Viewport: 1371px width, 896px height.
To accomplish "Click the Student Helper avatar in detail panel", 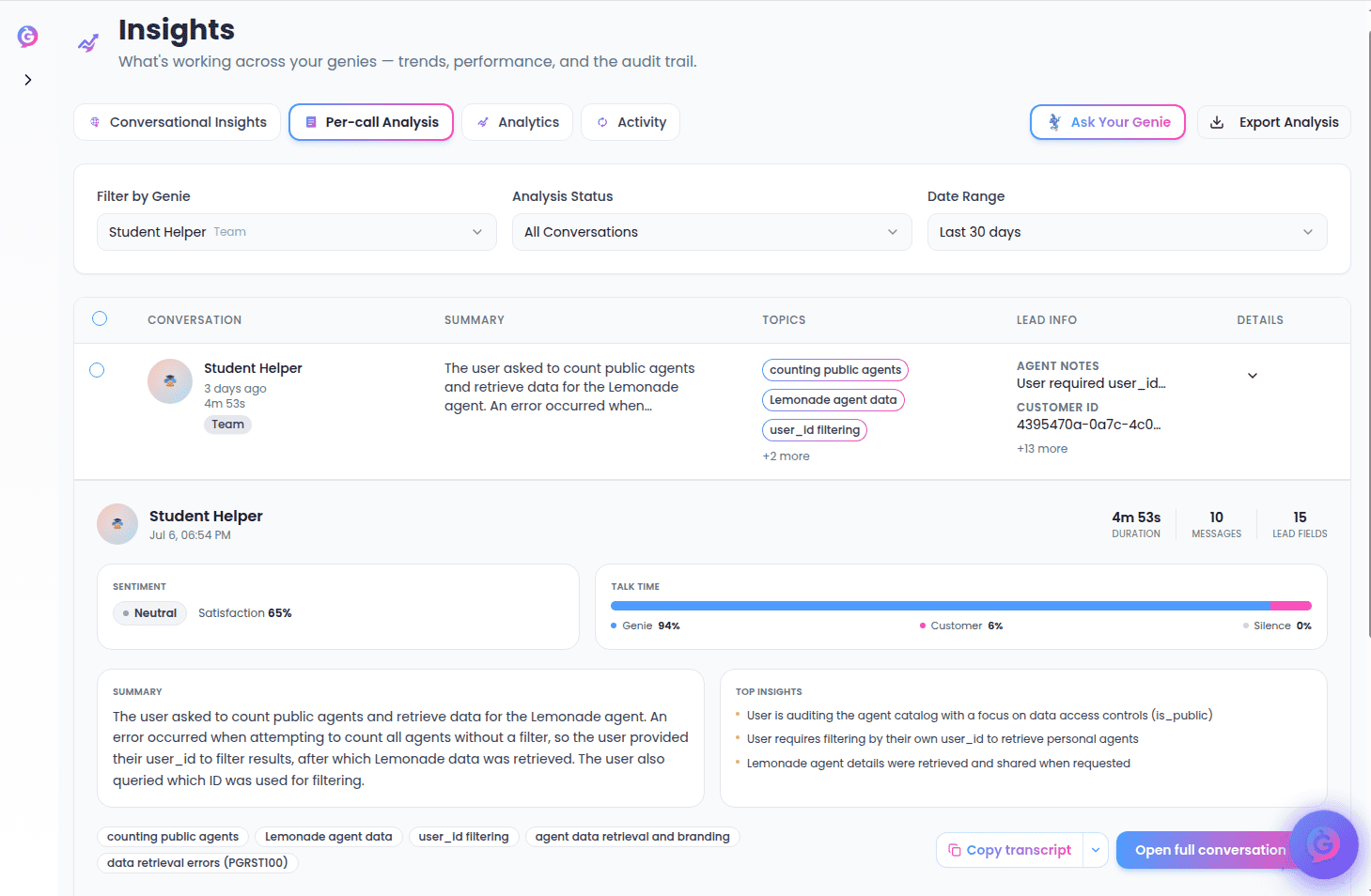I will click(x=117, y=524).
